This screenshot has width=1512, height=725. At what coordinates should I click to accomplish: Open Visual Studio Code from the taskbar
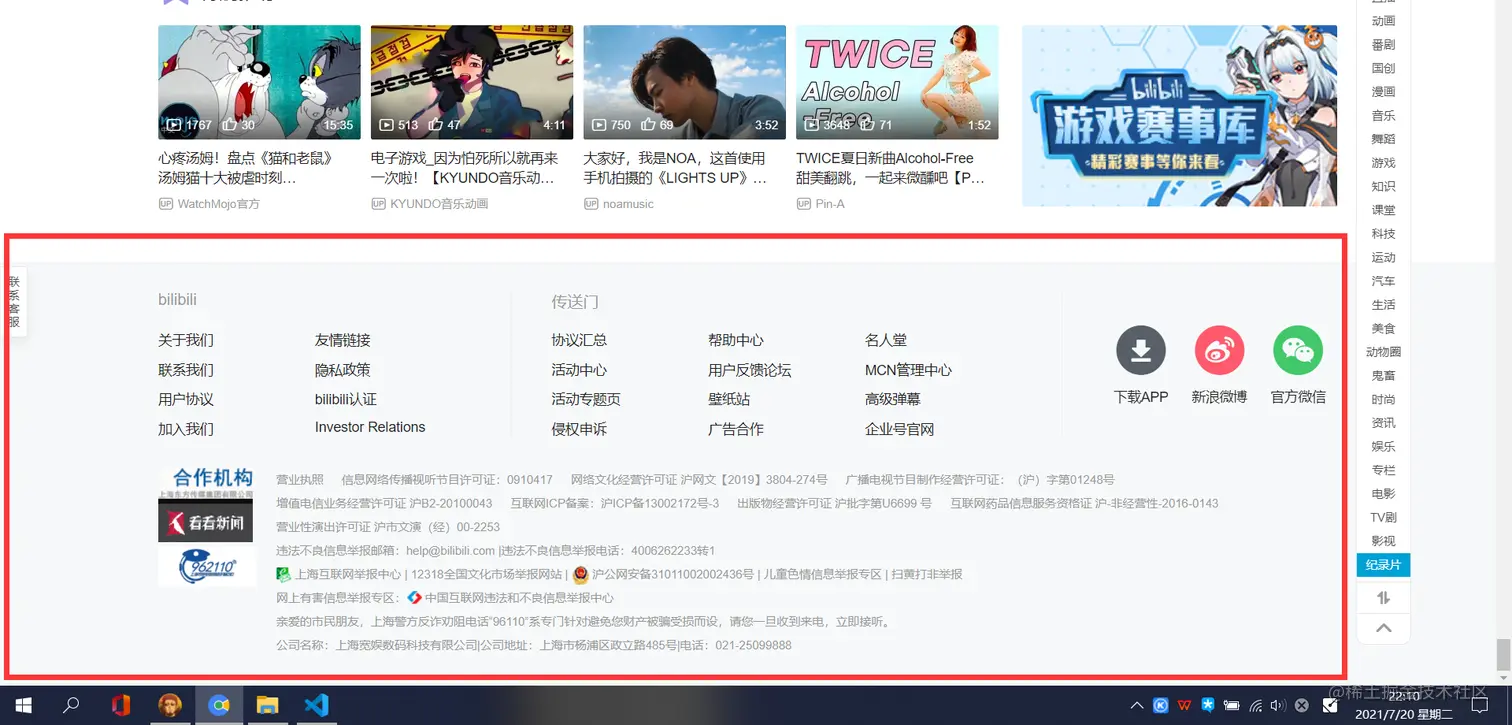pos(316,705)
